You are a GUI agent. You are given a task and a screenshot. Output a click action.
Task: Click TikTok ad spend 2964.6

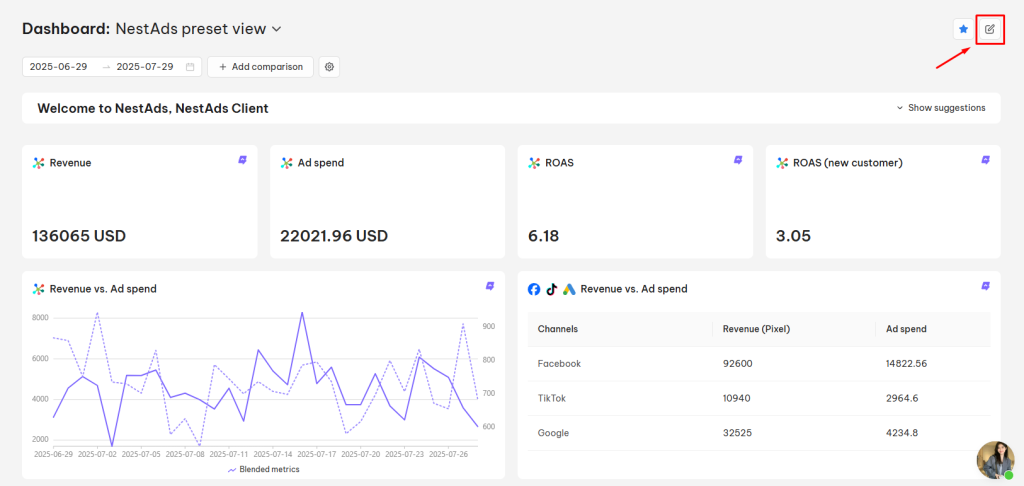(902, 398)
